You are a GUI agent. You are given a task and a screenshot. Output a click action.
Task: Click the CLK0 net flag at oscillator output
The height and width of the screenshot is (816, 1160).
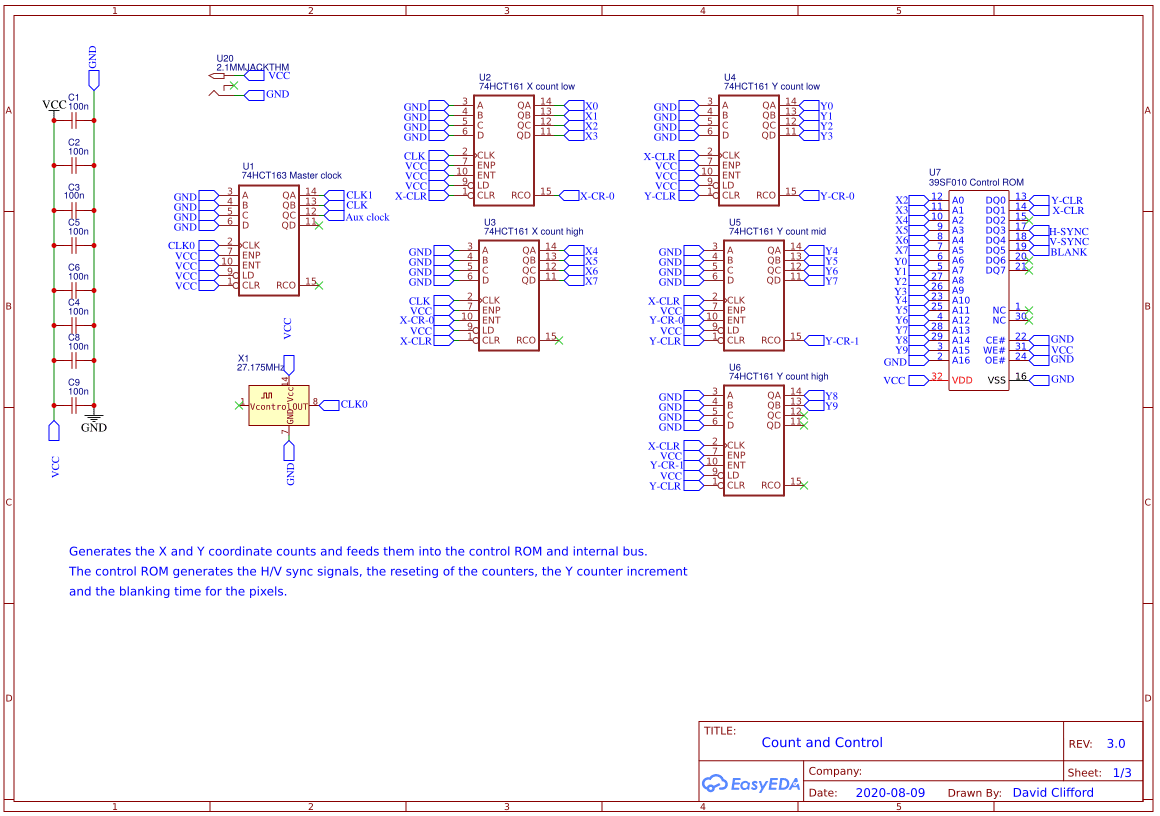click(344, 405)
